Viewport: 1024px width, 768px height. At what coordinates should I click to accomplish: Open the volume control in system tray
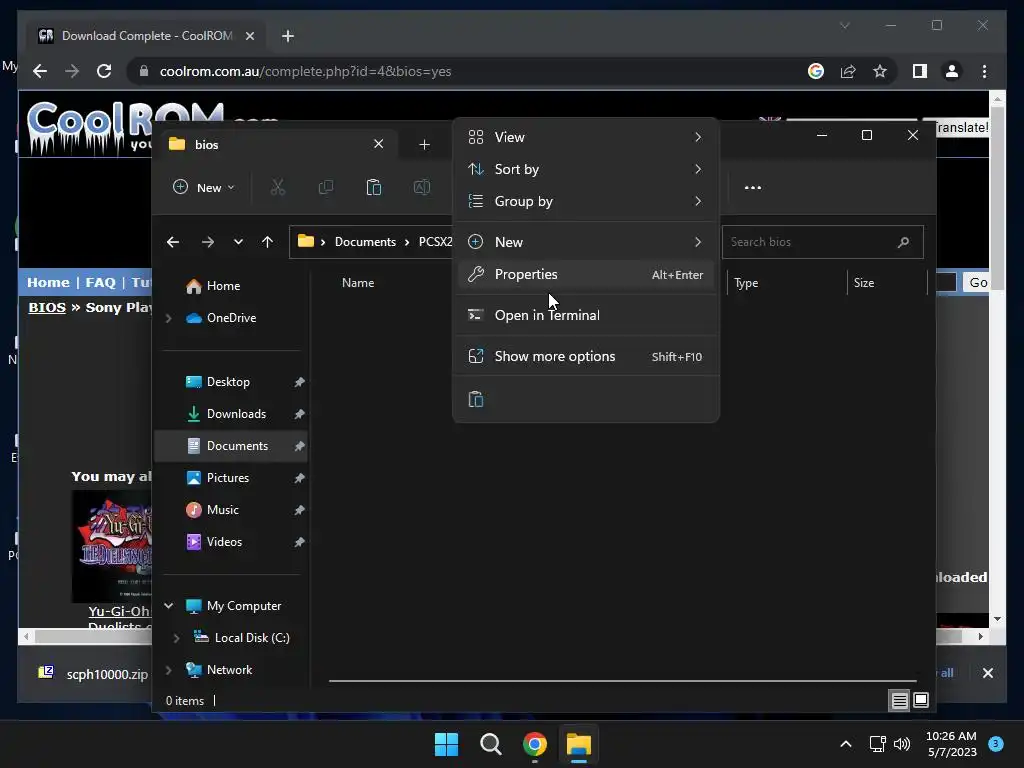902,744
